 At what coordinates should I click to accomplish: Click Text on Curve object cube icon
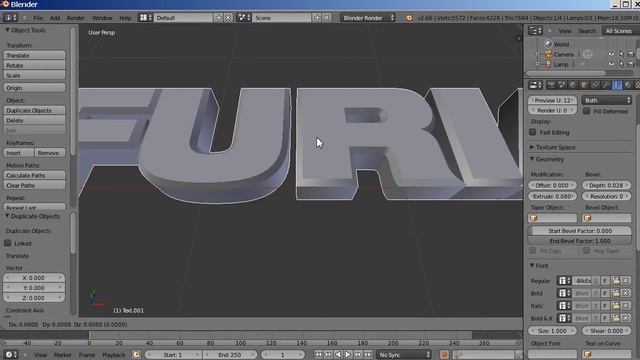[588, 354]
